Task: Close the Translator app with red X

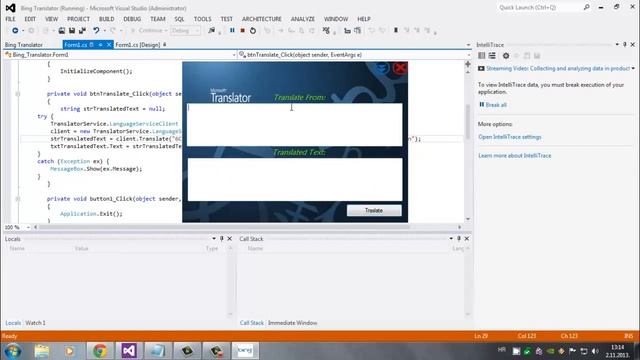Action: (x=400, y=68)
